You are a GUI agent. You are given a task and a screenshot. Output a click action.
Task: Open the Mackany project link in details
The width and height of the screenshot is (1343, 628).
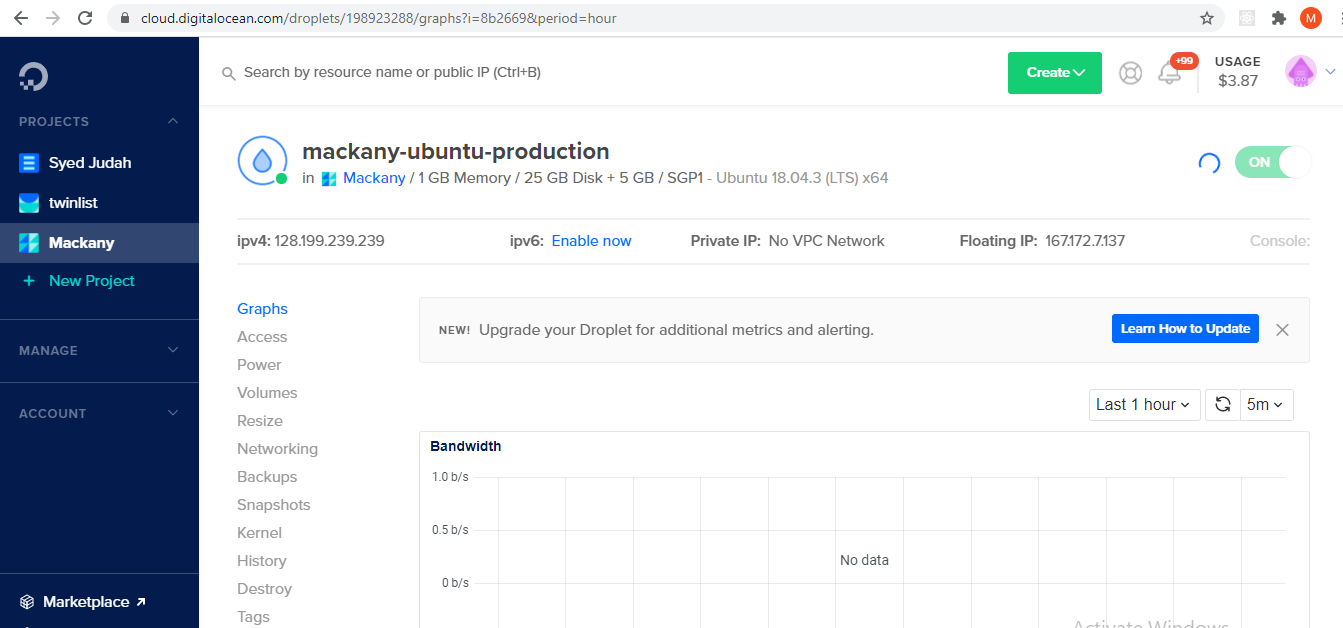click(x=374, y=178)
